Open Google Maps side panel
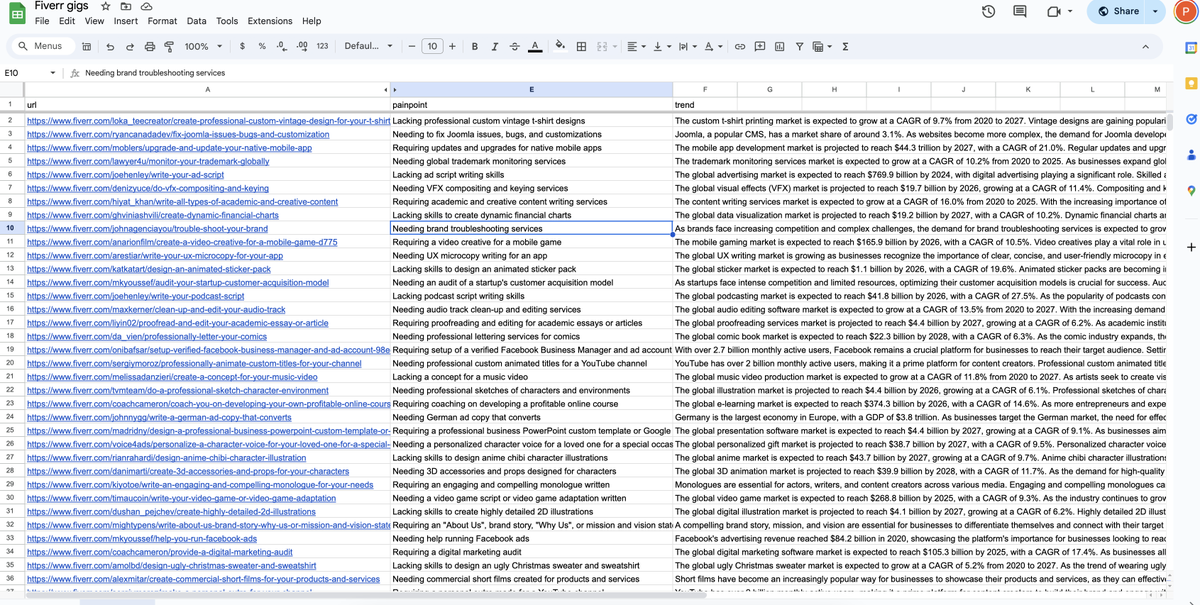The image size is (1200, 605). (1191, 191)
